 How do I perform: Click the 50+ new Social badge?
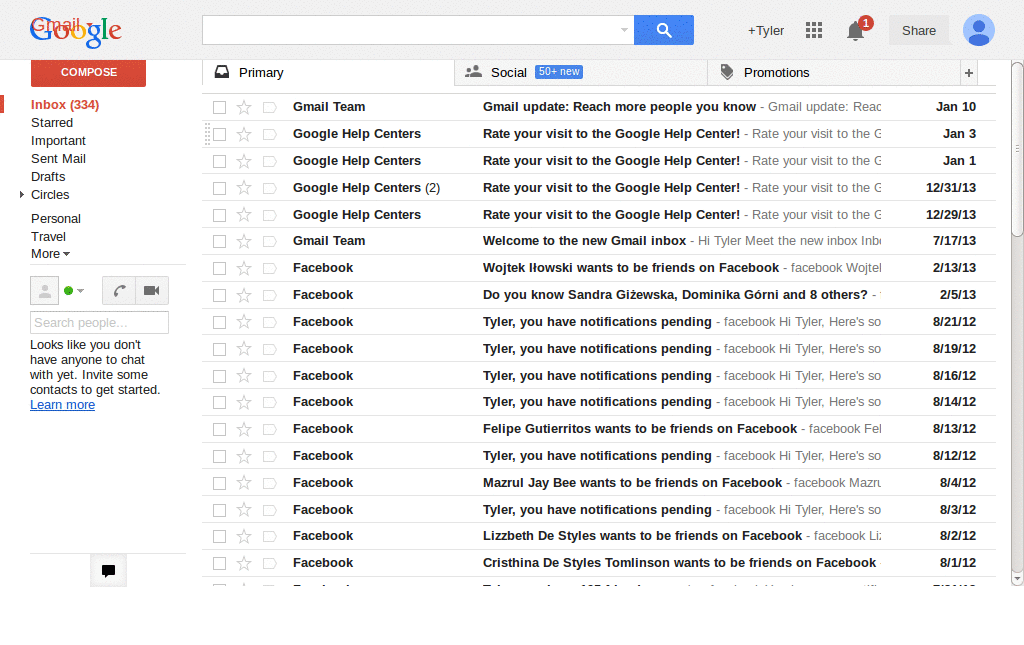pos(558,72)
